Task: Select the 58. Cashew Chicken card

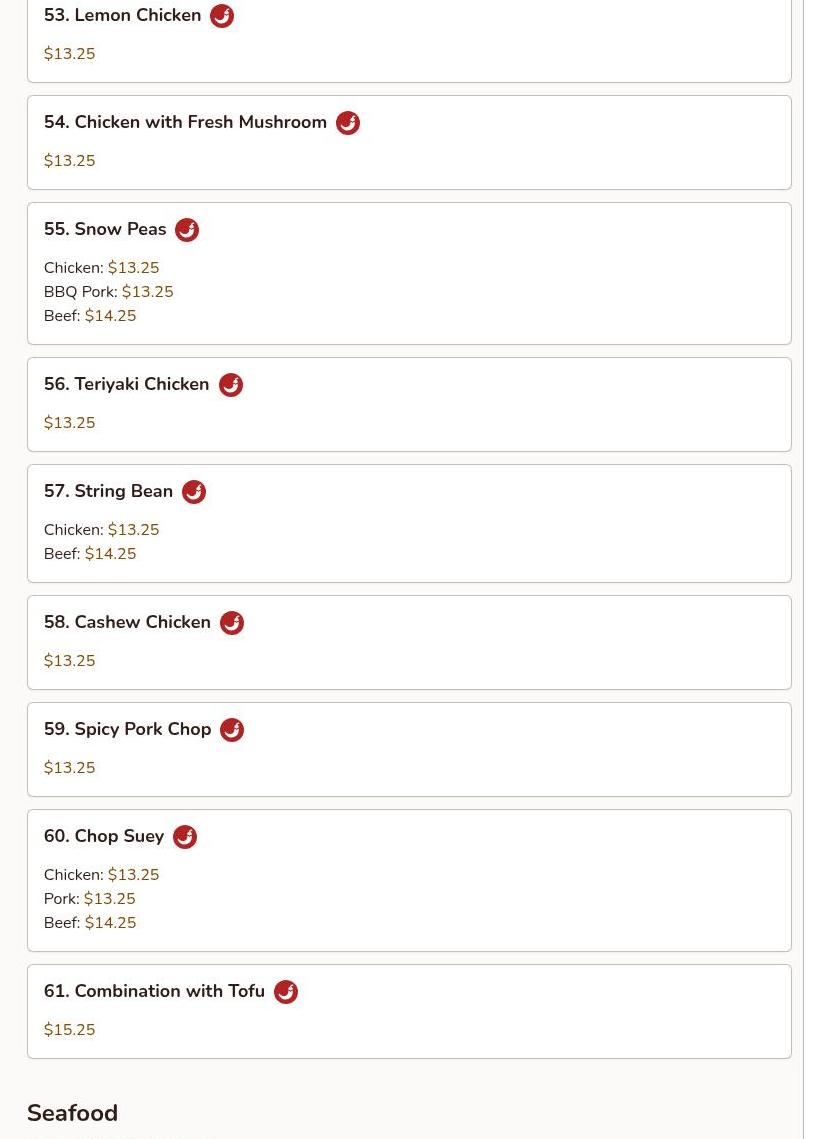Action: [409, 642]
